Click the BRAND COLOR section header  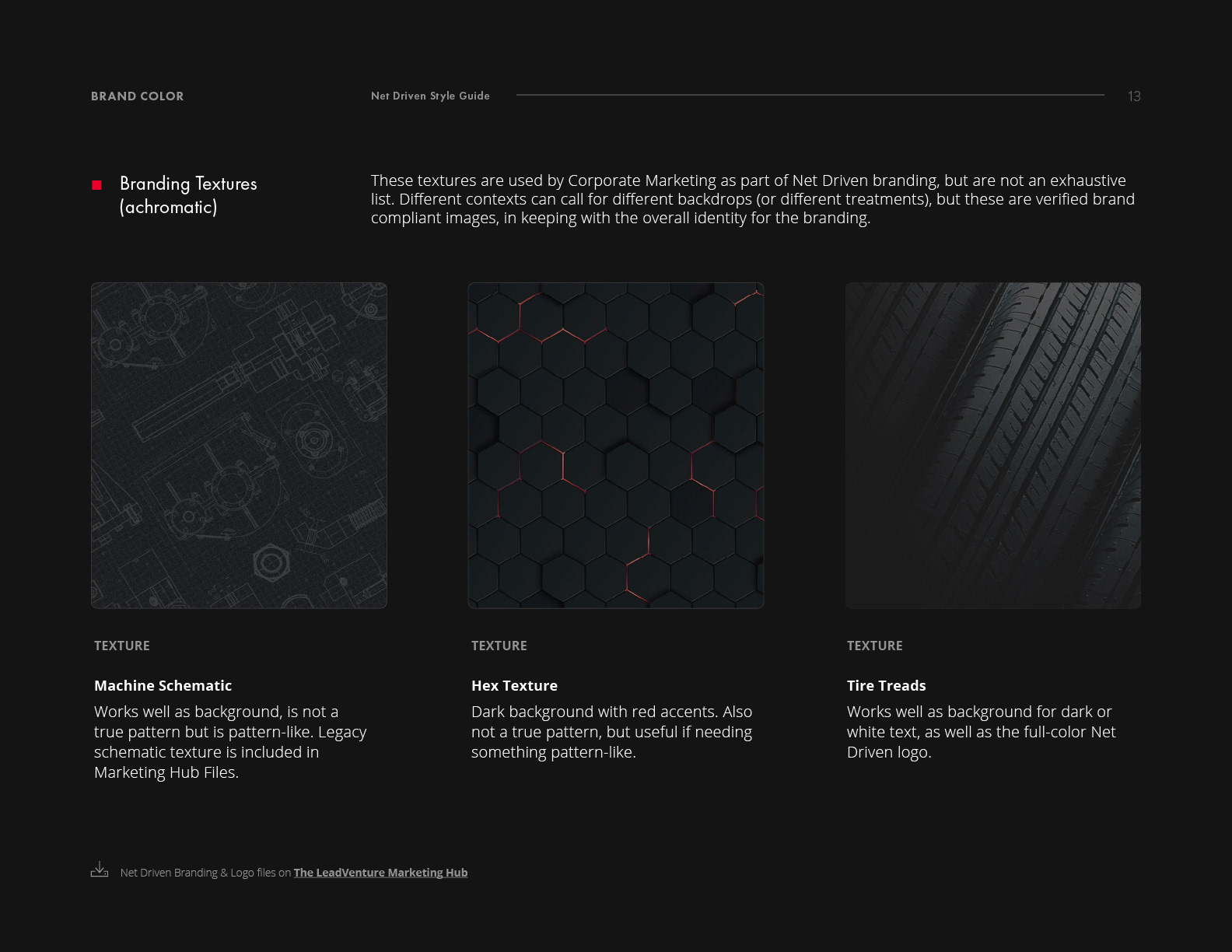click(x=138, y=96)
